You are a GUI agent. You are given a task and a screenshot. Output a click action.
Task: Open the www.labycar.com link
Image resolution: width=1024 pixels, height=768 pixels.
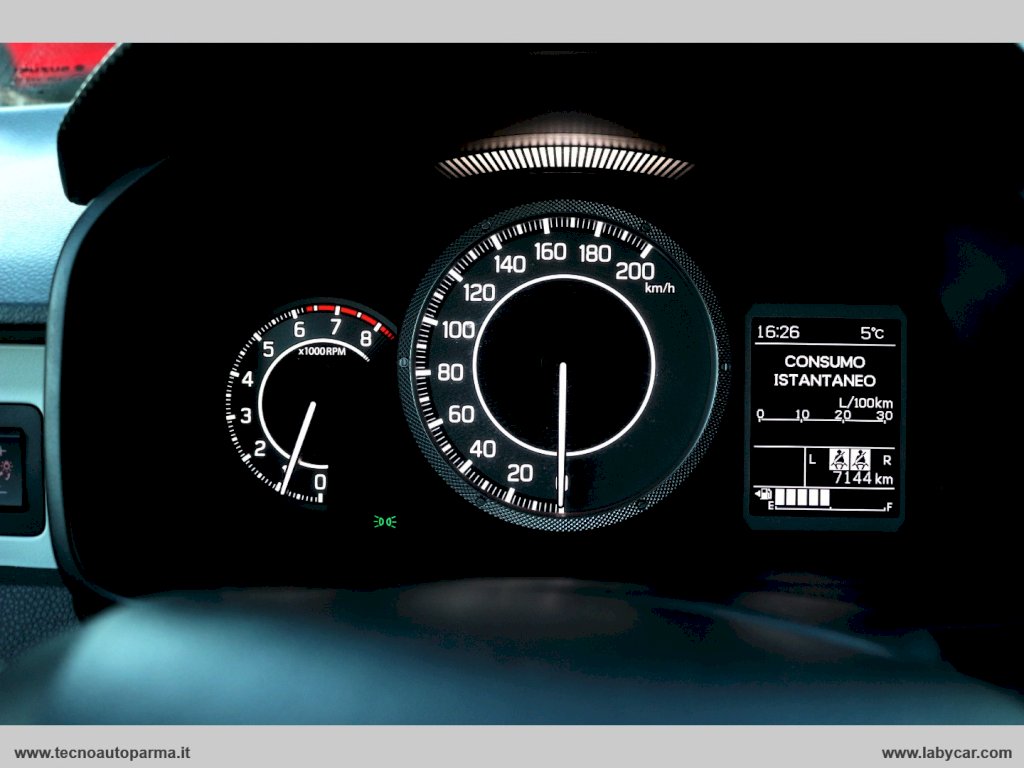946,753
